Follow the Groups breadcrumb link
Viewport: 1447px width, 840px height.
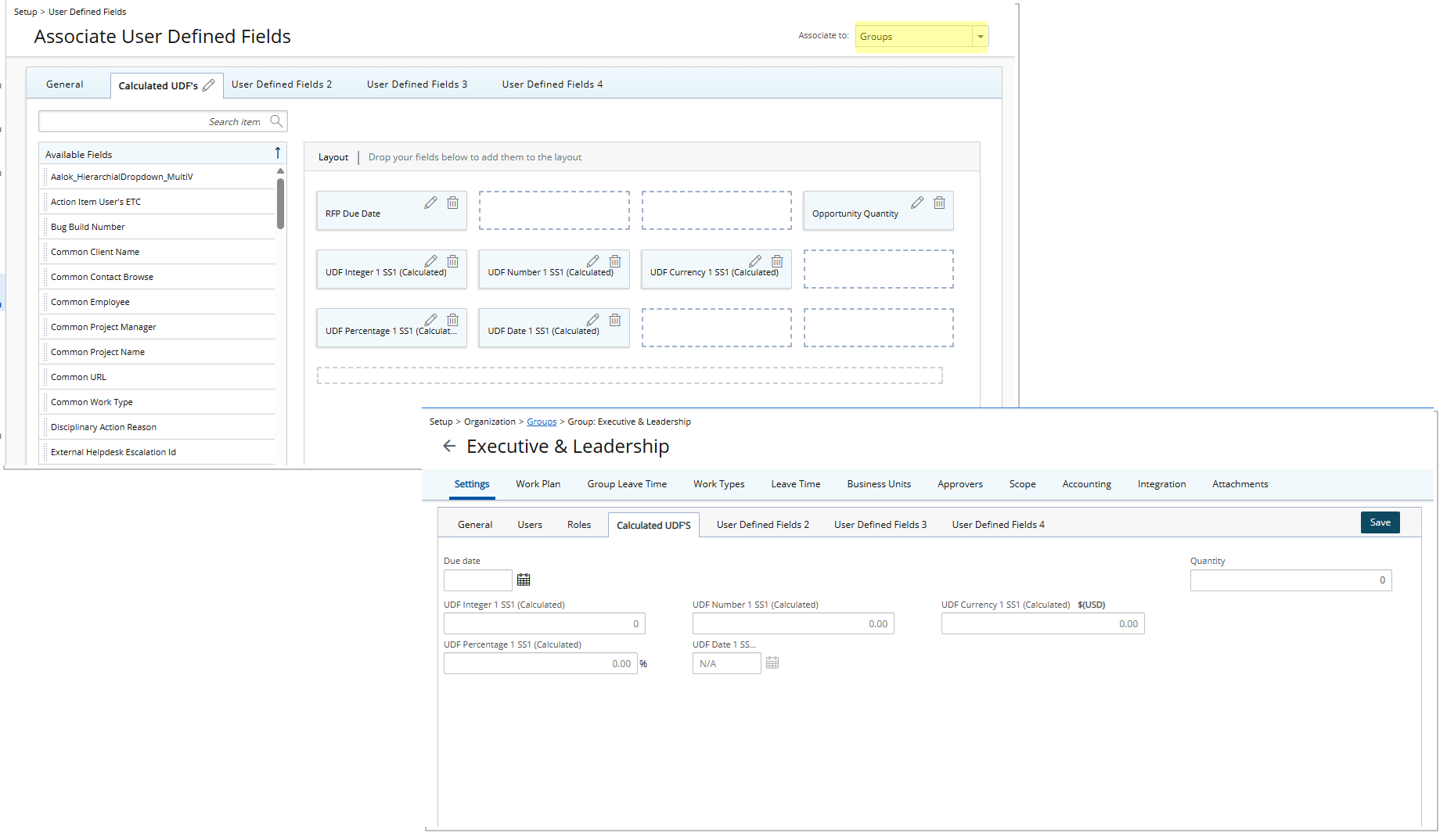(542, 421)
